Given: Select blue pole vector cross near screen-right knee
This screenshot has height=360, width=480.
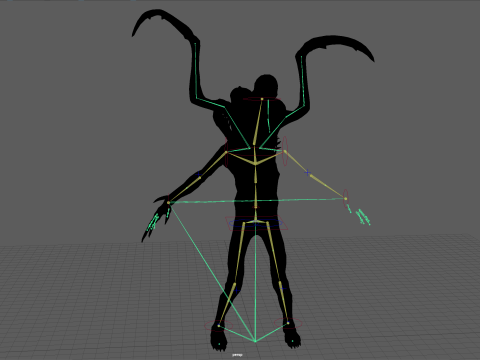Looking at the screenshot, I should coord(283,289).
